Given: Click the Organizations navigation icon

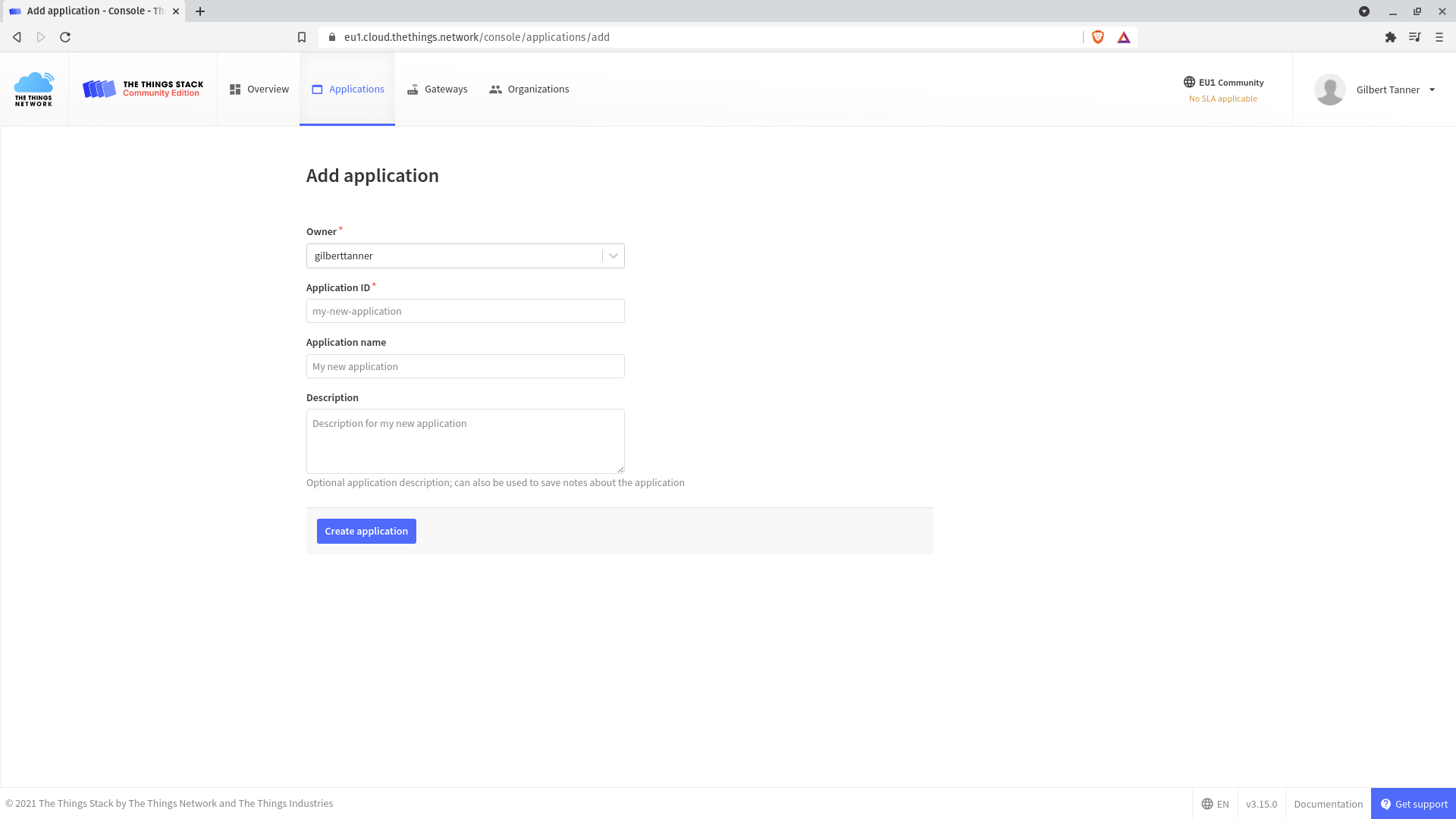Looking at the screenshot, I should 496,89.
